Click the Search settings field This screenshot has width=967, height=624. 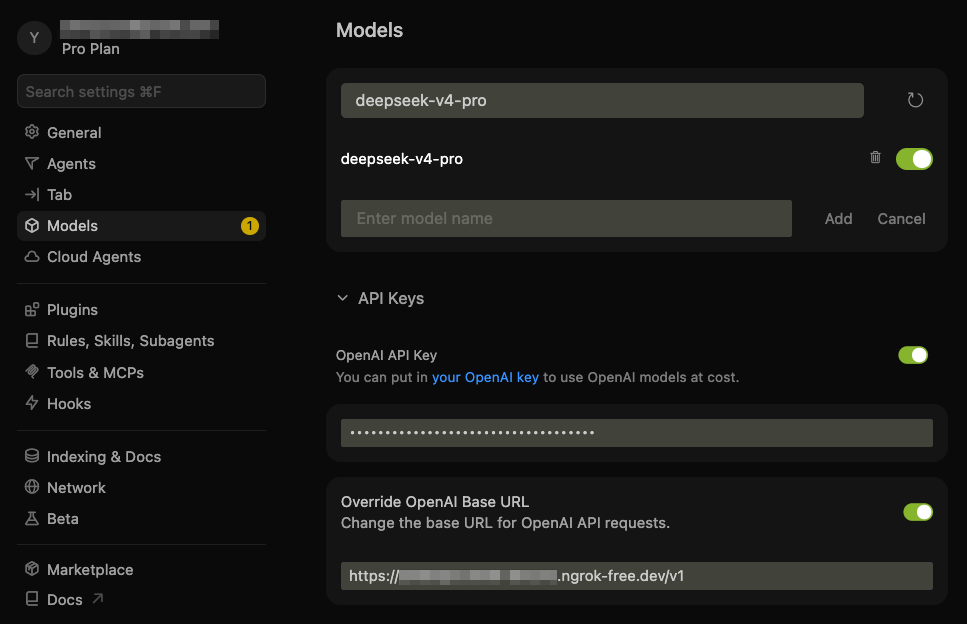[141, 91]
